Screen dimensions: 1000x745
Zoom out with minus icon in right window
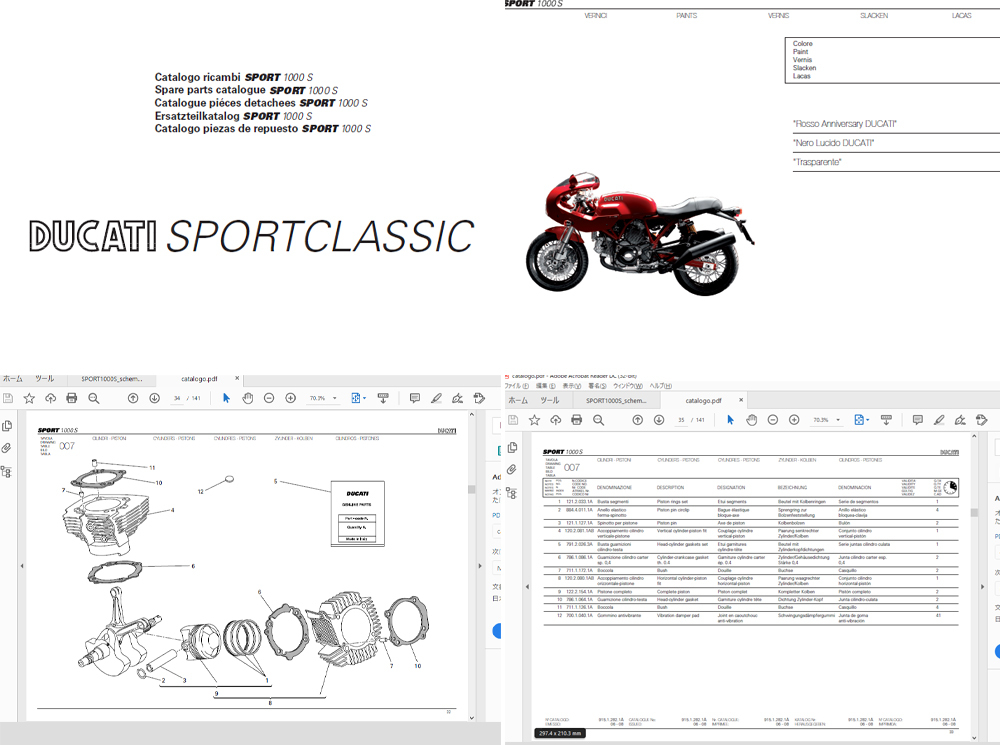(x=773, y=420)
